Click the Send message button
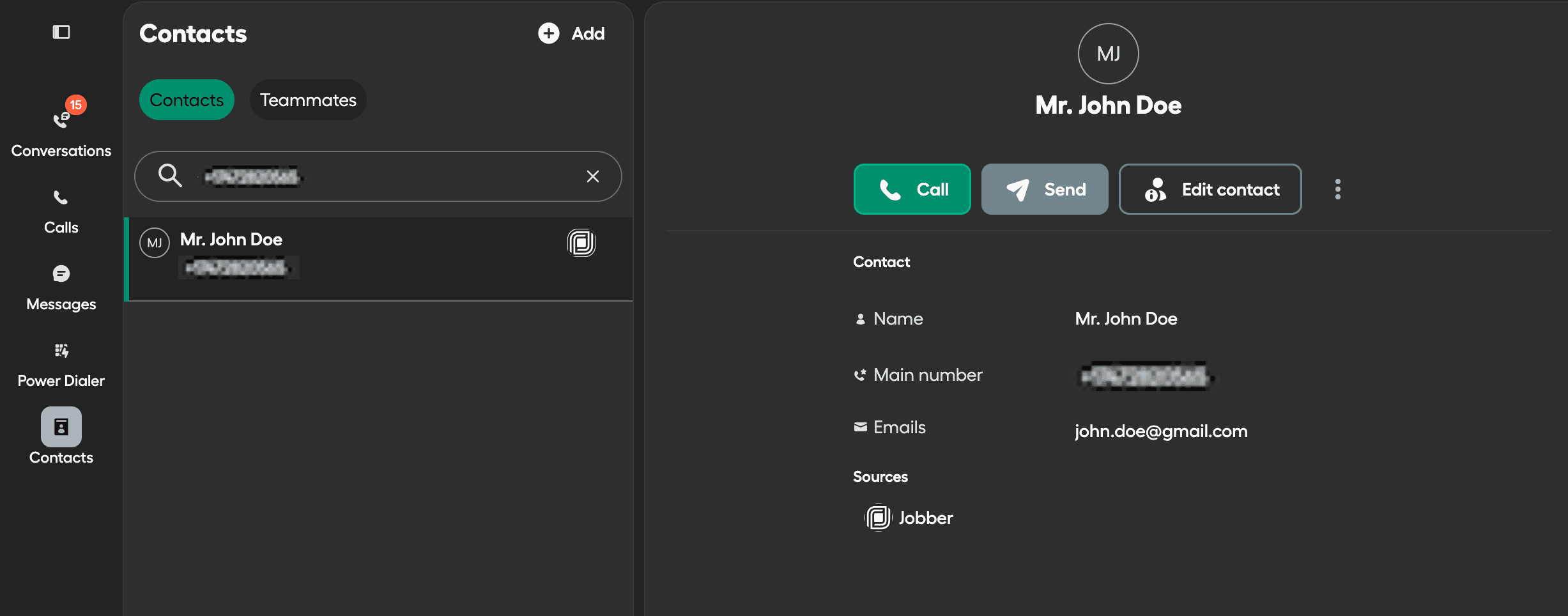This screenshot has height=616, width=1568. (1044, 189)
